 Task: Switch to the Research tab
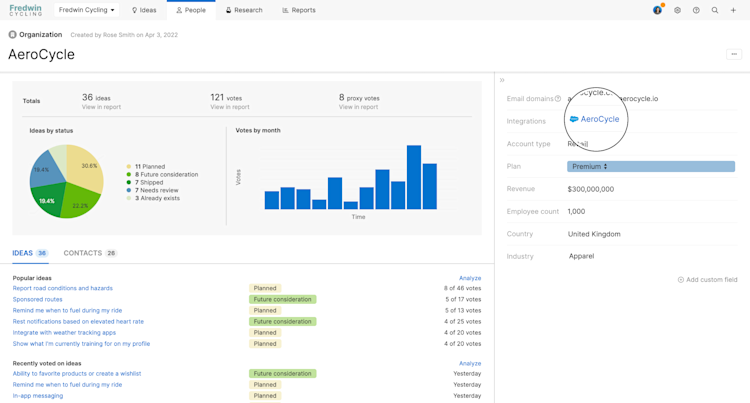pos(244,10)
